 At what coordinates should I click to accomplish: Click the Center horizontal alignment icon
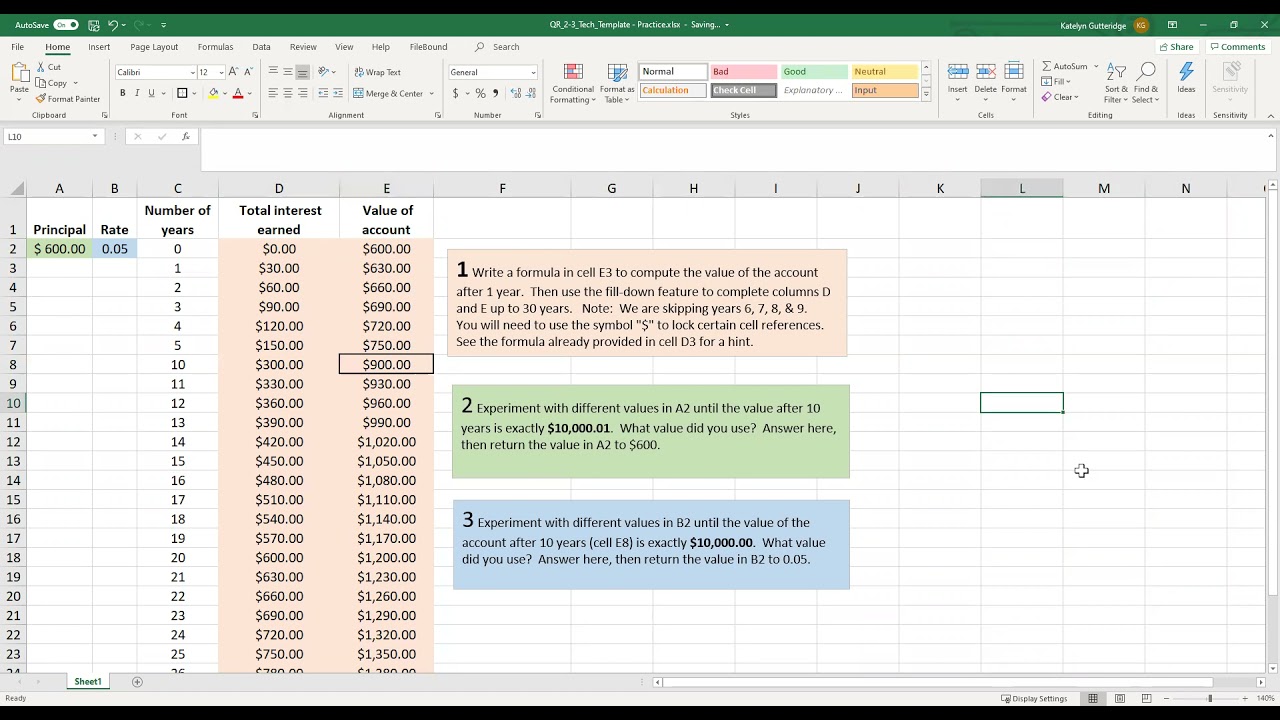pos(288,93)
